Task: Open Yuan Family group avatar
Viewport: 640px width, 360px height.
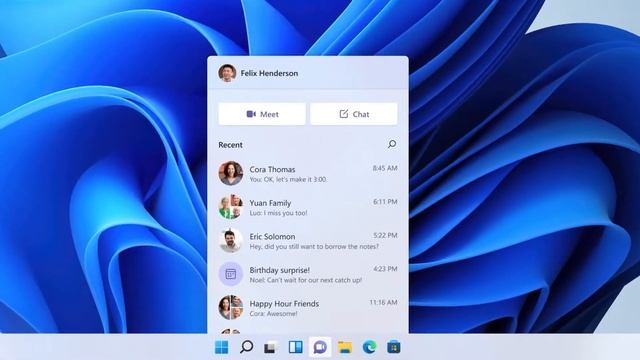Action: (231, 207)
